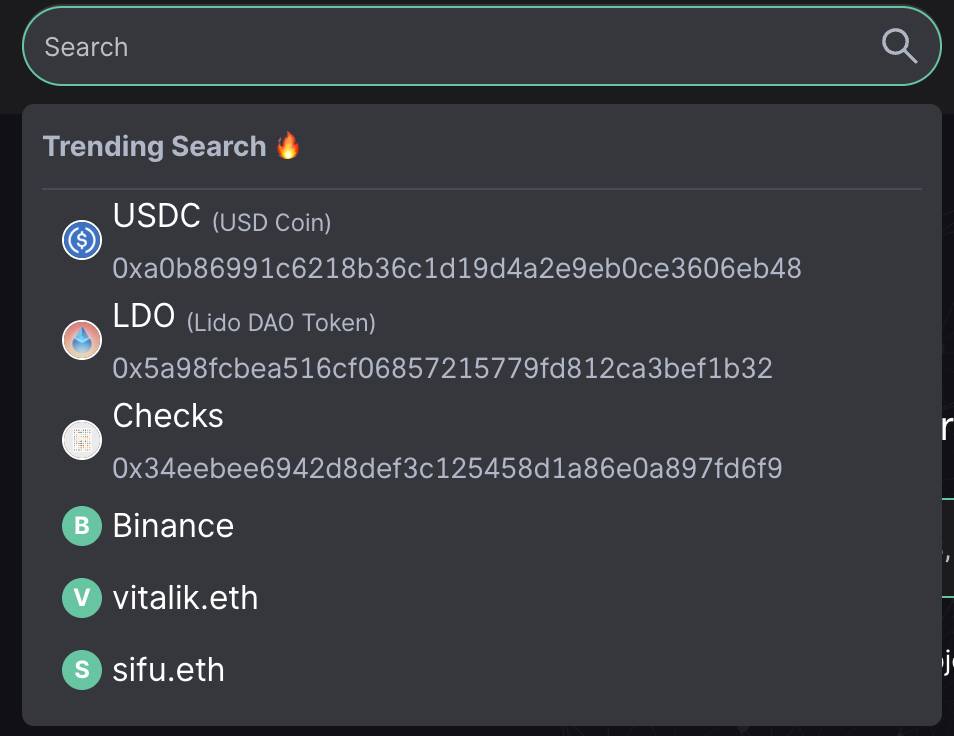Open sifu.eth from trending searches

point(482,670)
